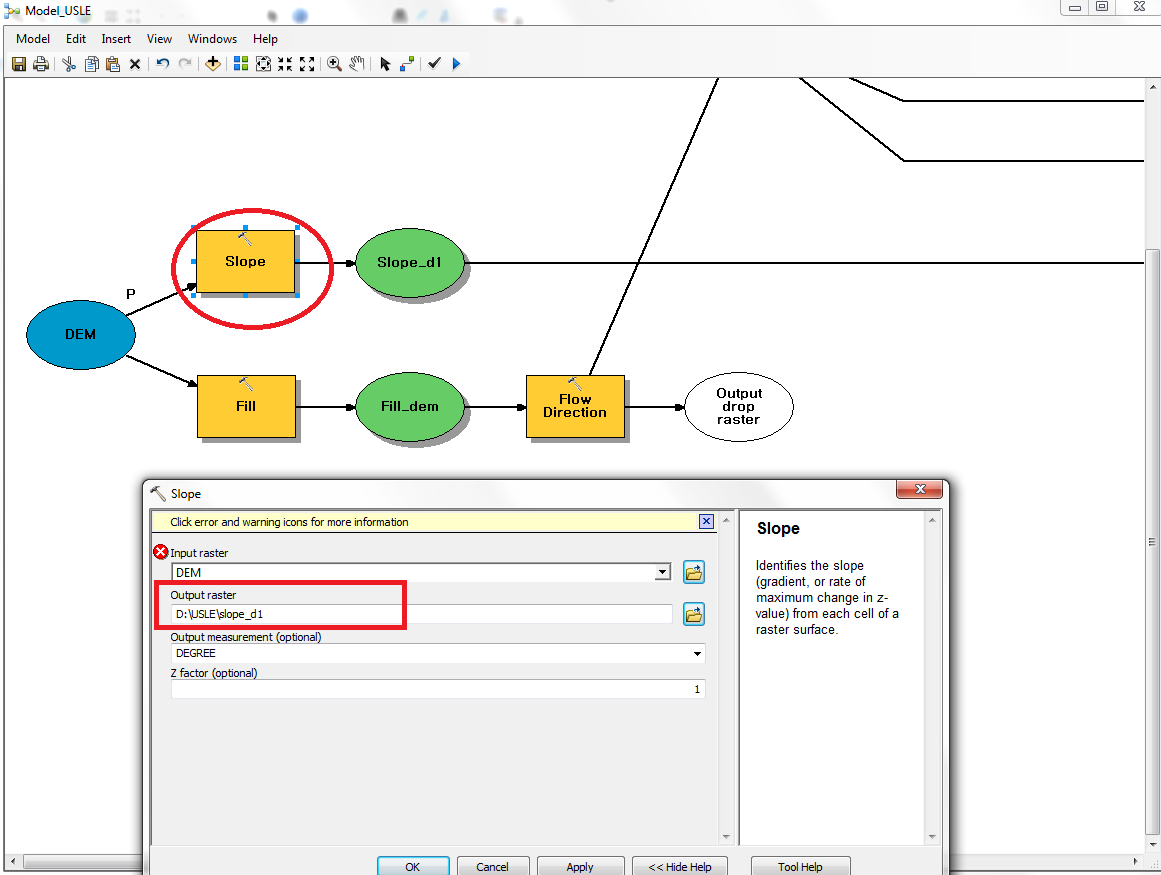Open the Edit menu
The image size is (1161, 875).
76,39
